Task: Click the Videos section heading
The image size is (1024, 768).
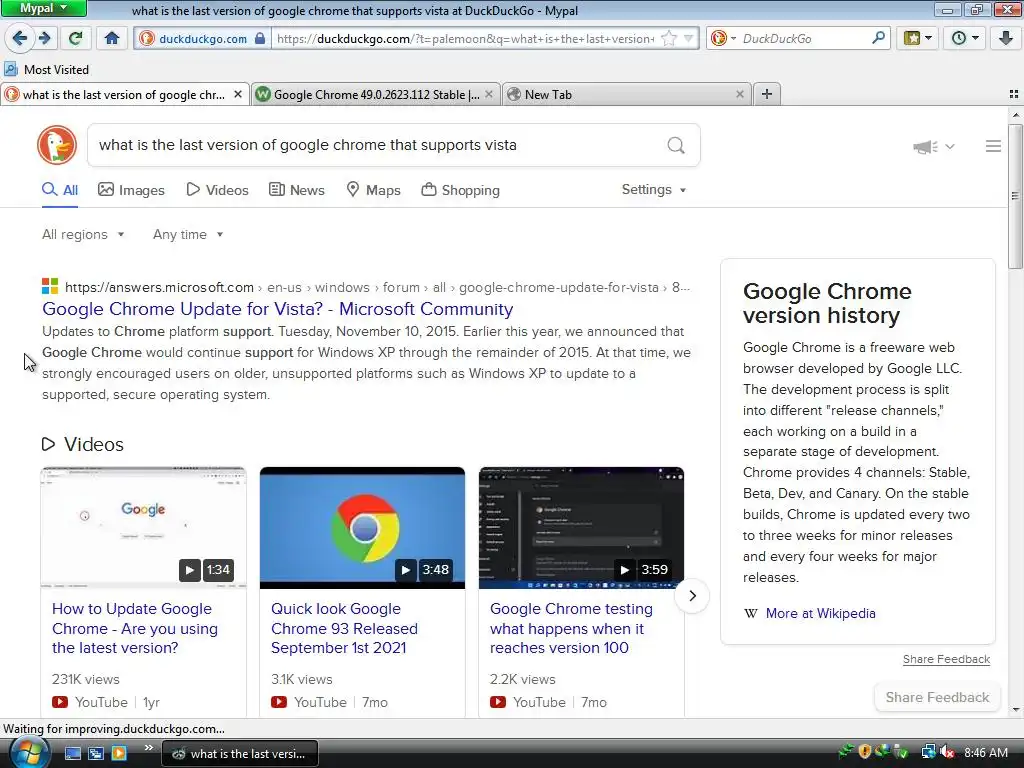Action: (82, 445)
